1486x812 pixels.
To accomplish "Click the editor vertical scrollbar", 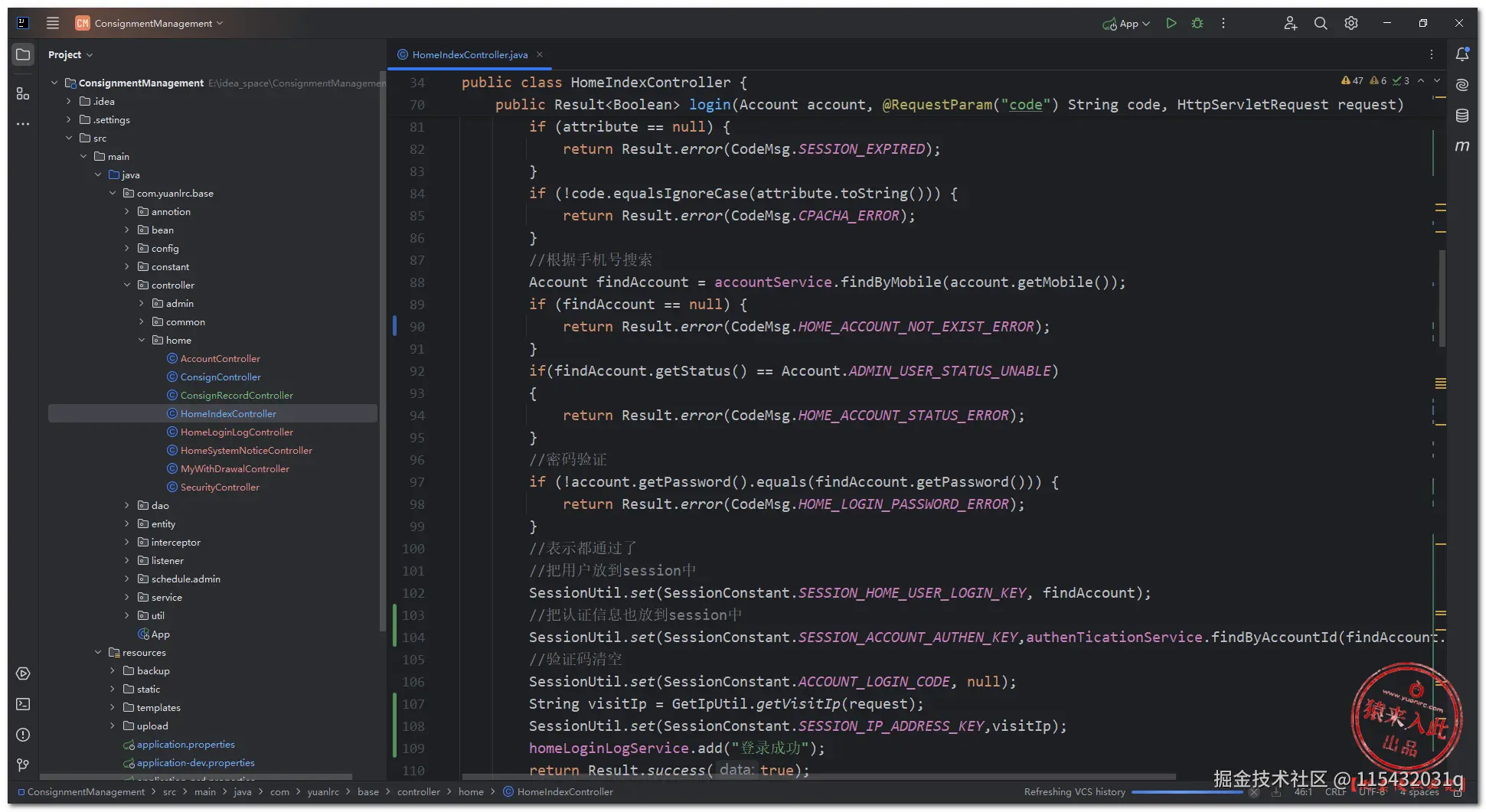I will pos(1442,298).
